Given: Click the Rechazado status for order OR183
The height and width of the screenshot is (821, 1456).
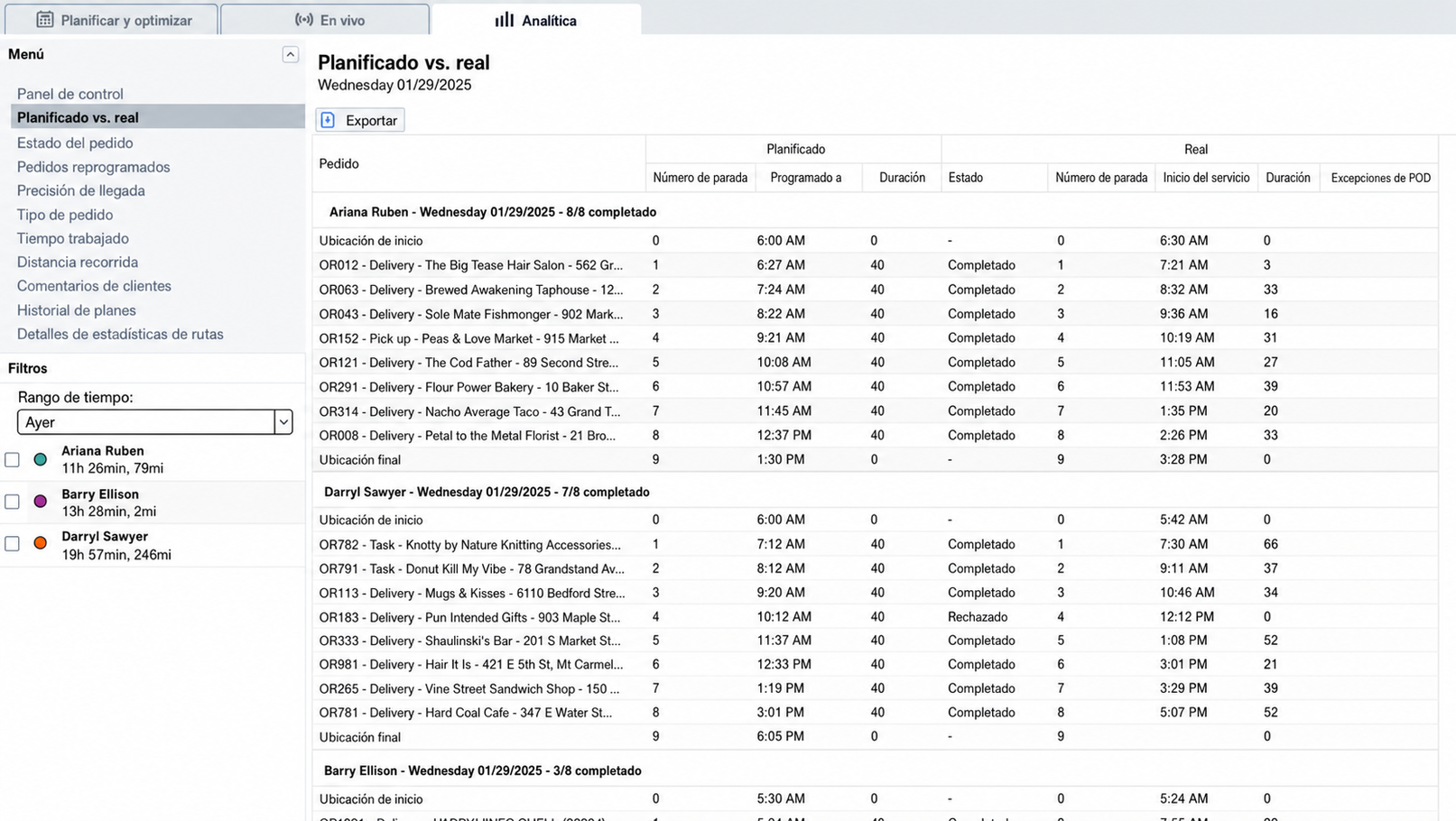Looking at the screenshot, I should 978,618.
